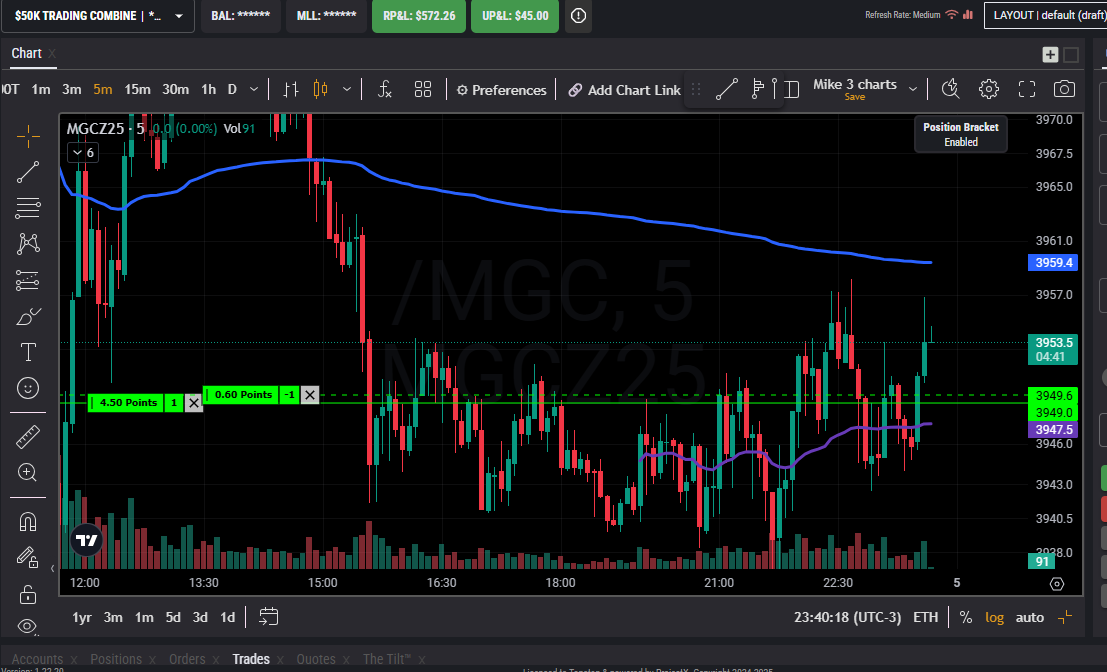Click the UP&L $45.00 badge

(515, 16)
